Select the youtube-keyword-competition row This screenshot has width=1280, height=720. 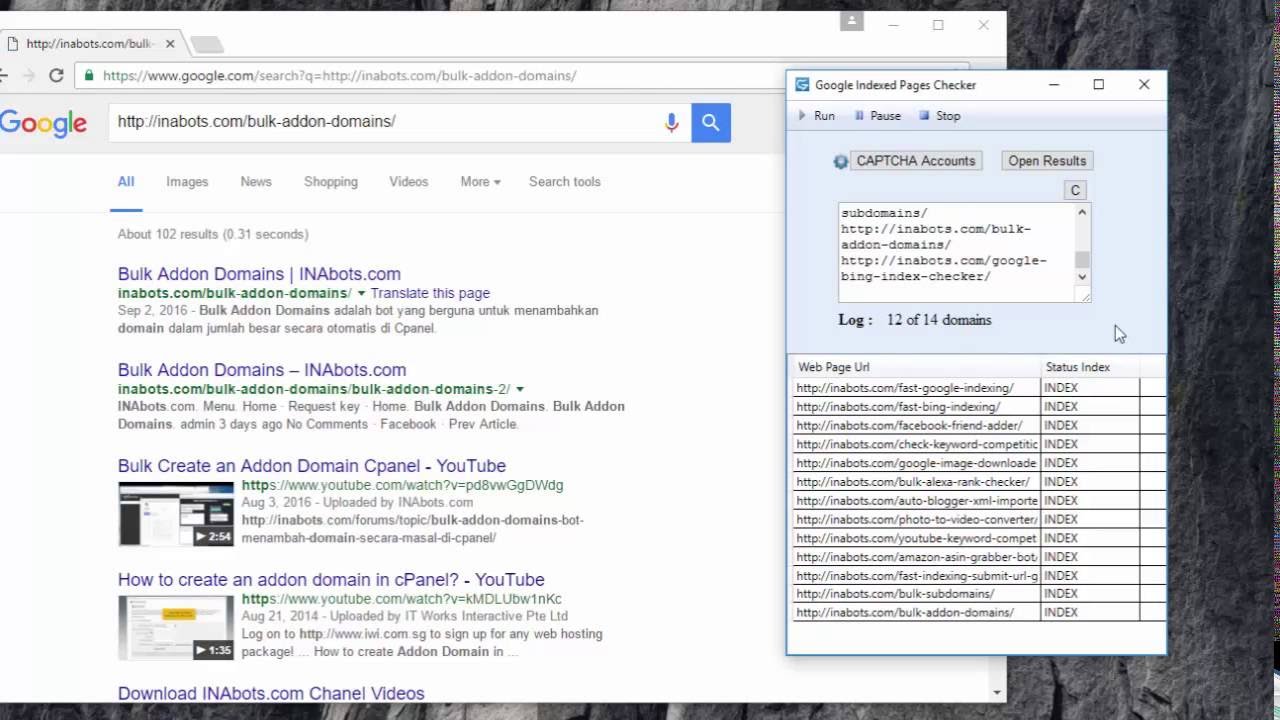(x=979, y=538)
